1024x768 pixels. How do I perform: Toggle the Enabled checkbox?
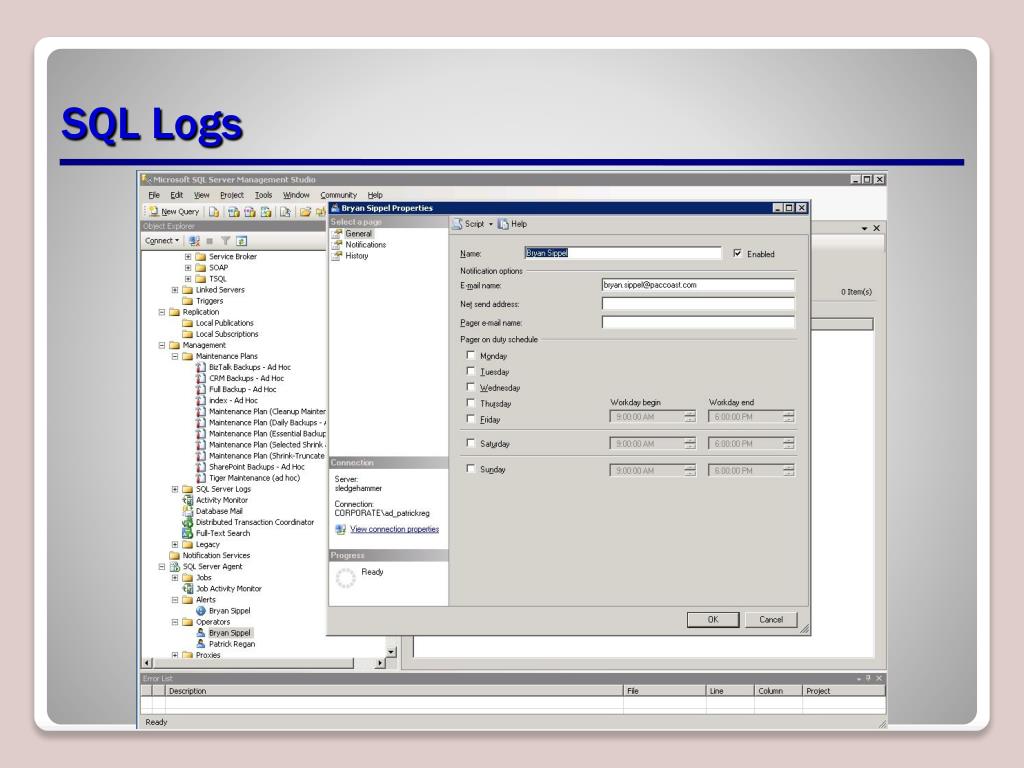[x=737, y=253]
